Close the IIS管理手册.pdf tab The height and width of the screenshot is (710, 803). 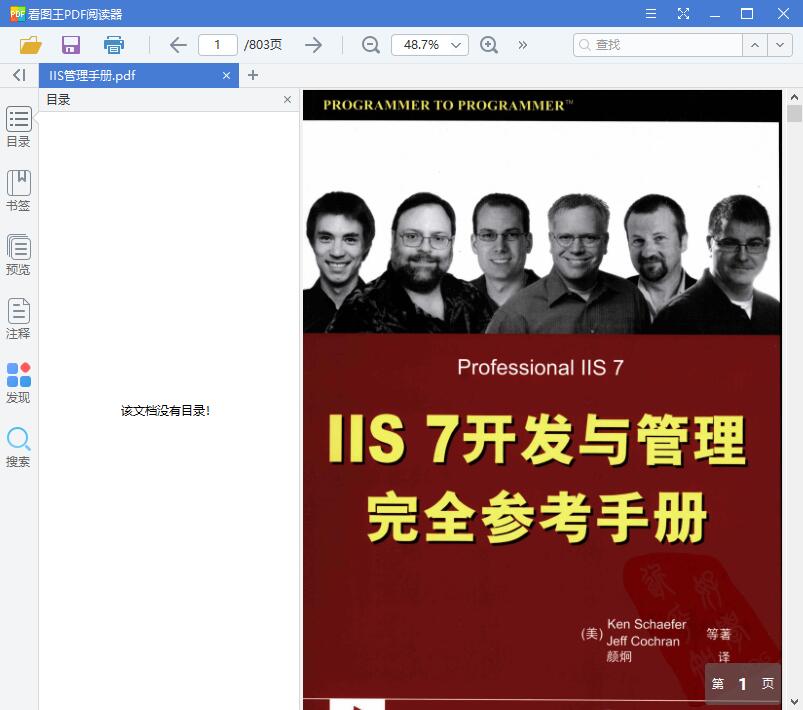click(226, 75)
